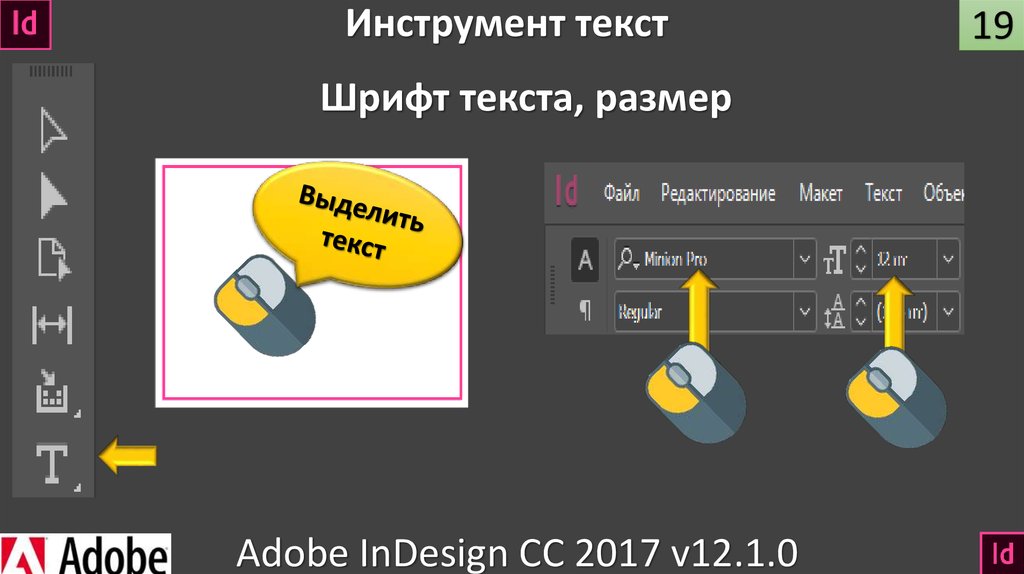Open the Текст menu
This screenshot has height=574, width=1024.
(x=883, y=193)
